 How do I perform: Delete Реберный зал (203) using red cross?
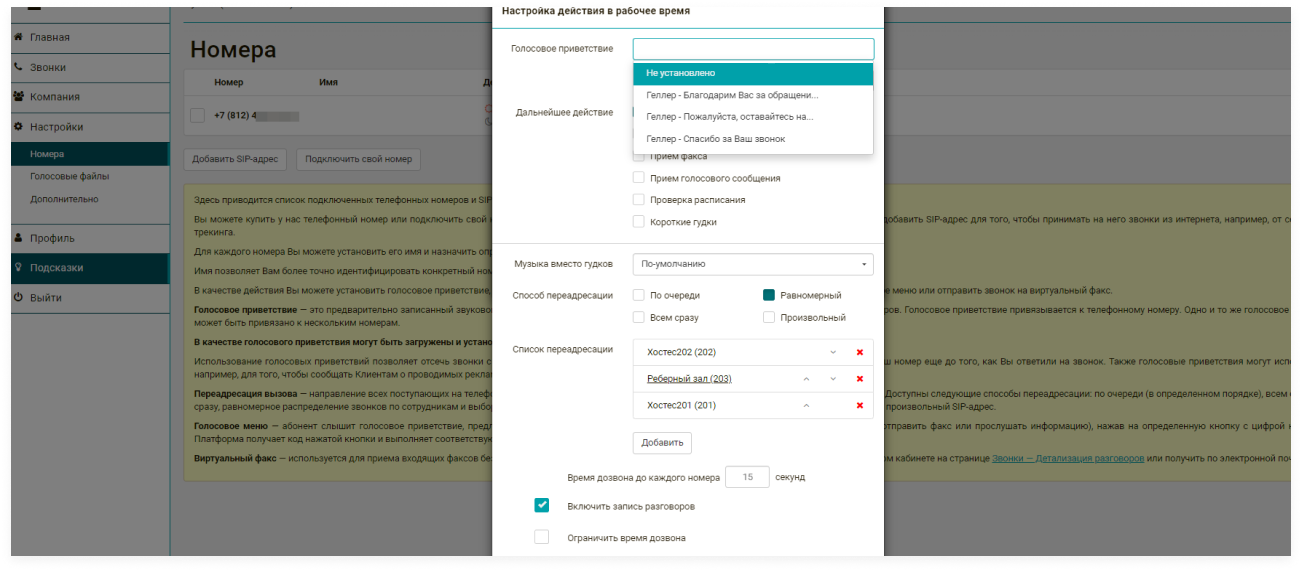[x=859, y=379]
